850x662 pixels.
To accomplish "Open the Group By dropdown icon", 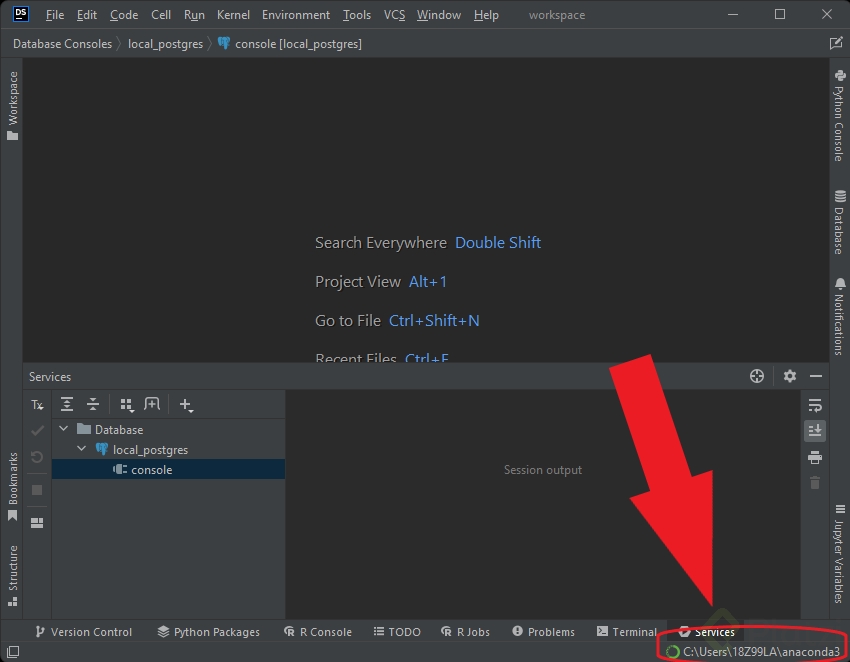I will [127, 404].
